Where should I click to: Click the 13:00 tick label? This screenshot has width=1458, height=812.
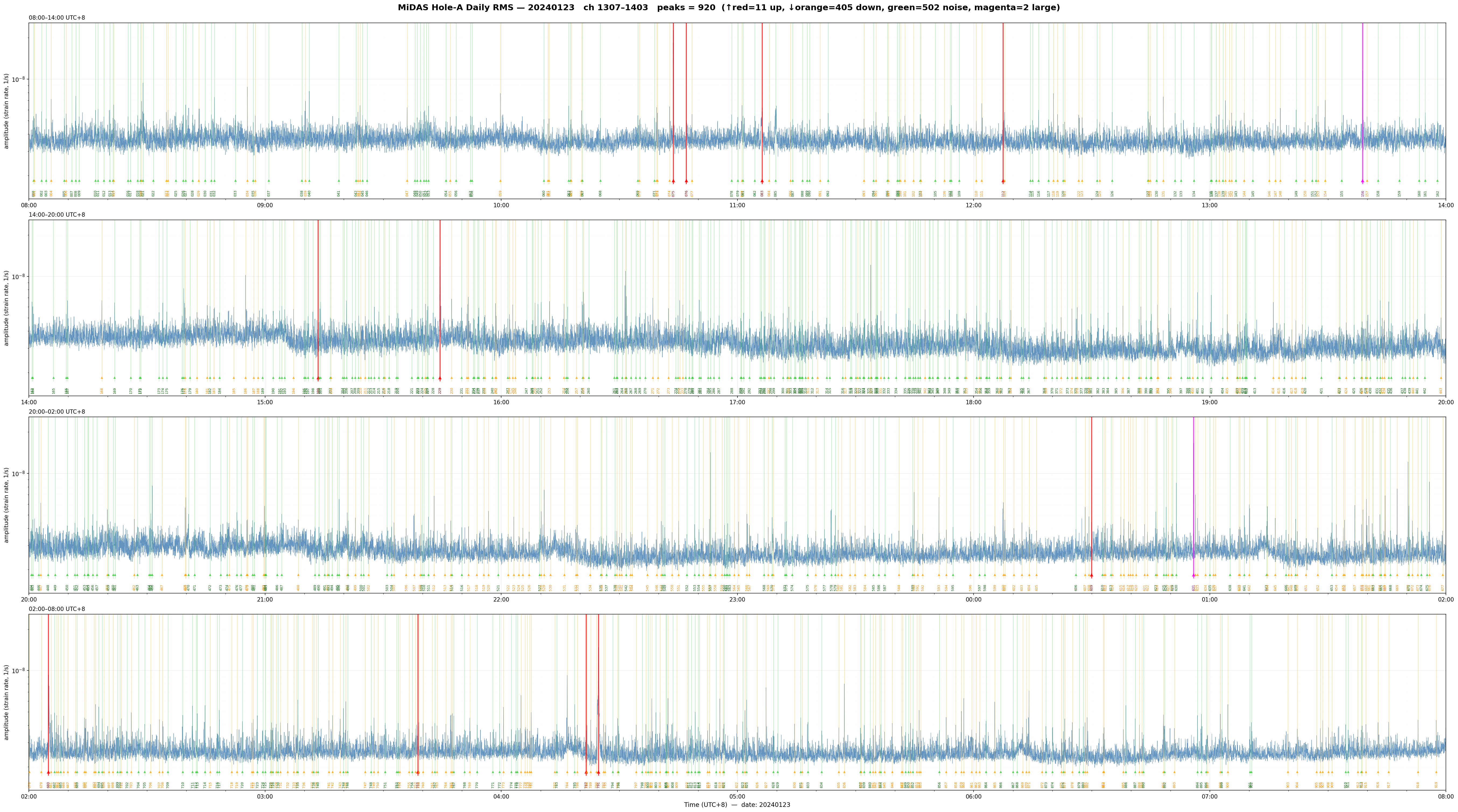pyautogui.click(x=1210, y=205)
